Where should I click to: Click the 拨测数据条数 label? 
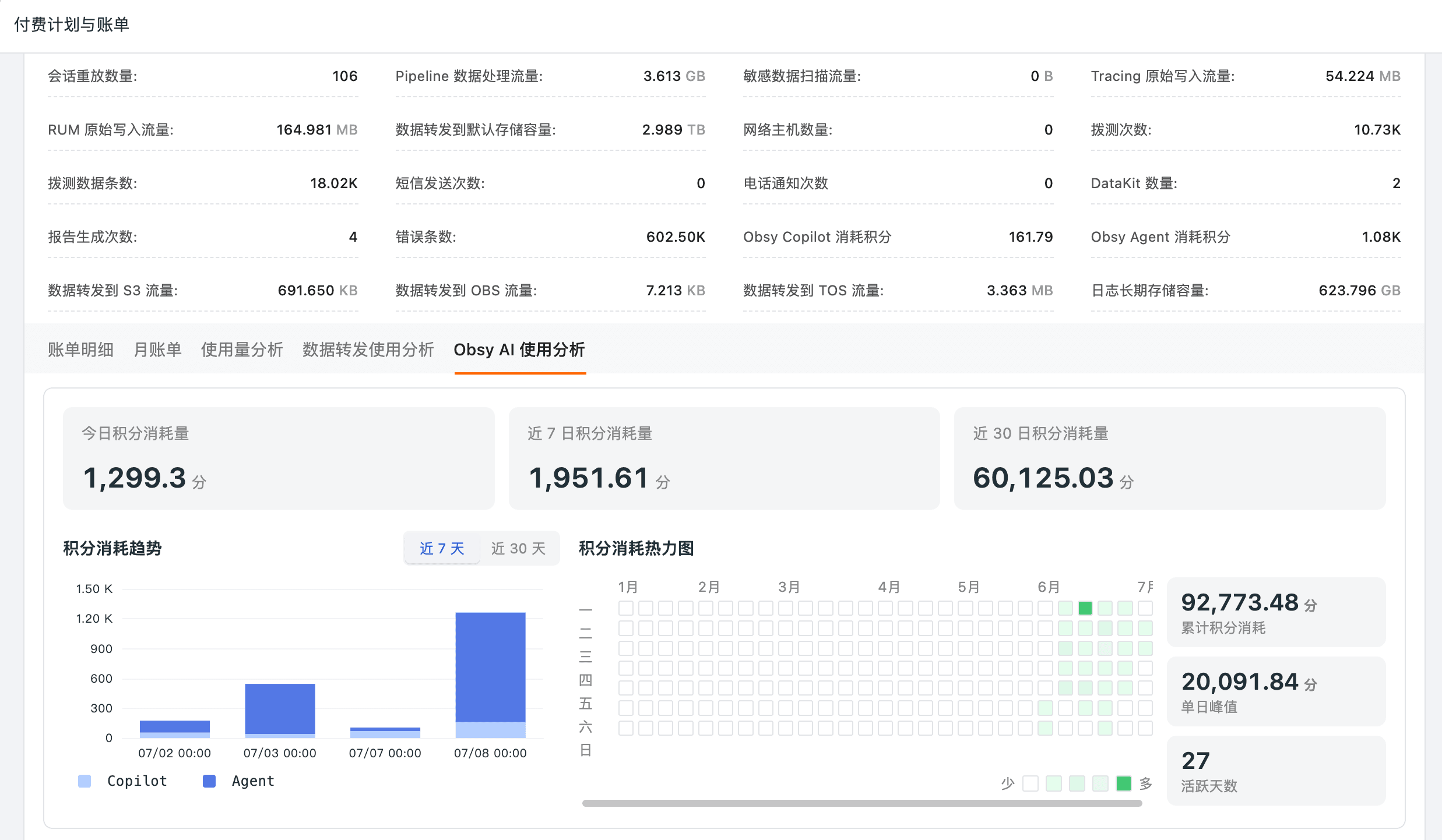pos(93,183)
